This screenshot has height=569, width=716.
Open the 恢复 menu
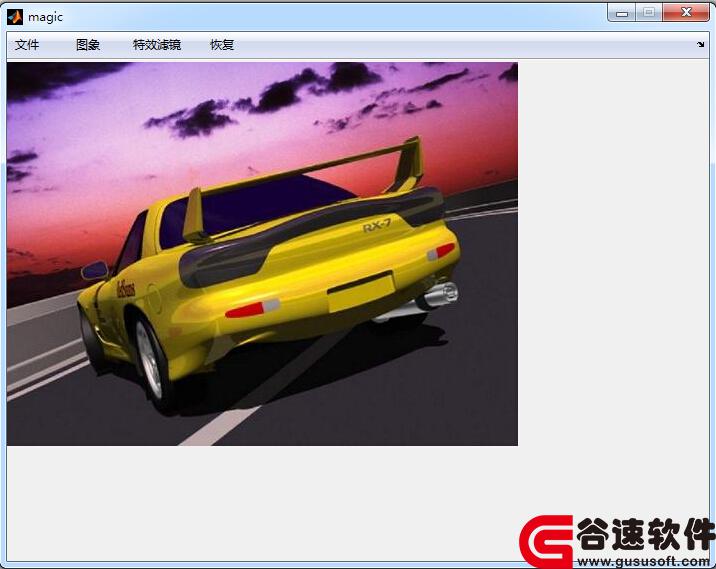[222, 45]
